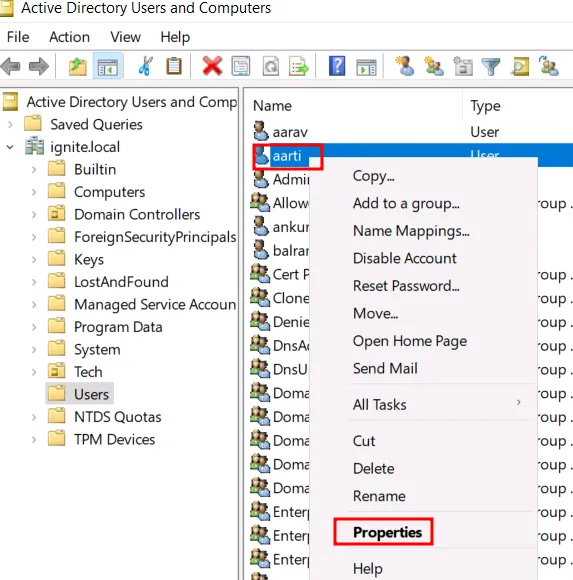Select the LostAndFound tree item

coord(121,282)
